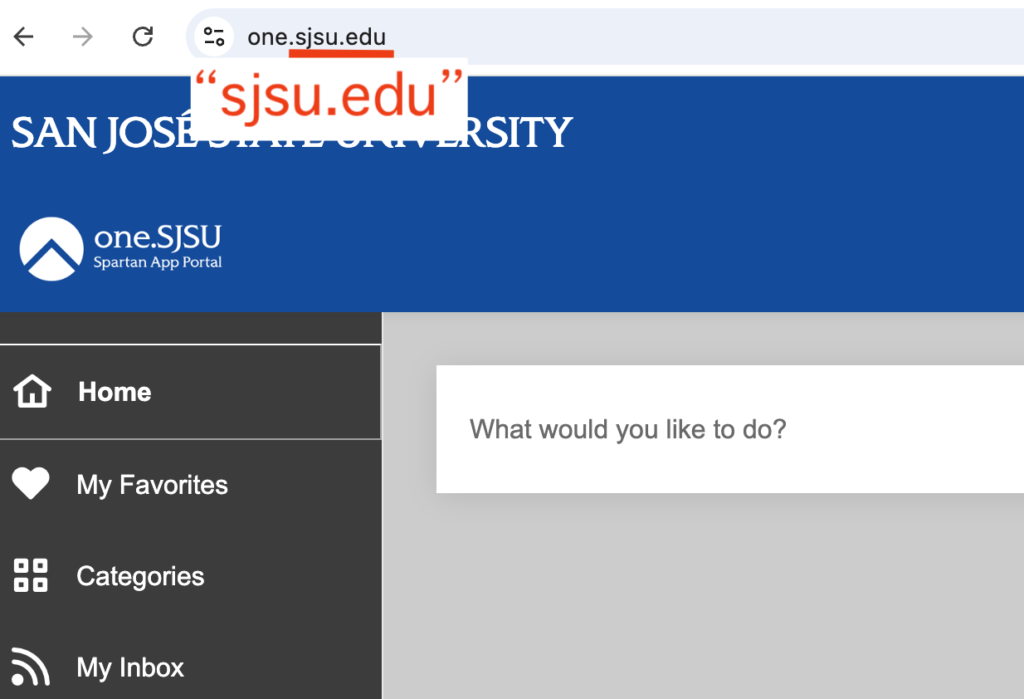Click the Home house icon in the sidebar
This screenshot has width=1024, height=699.
(32, 391)
